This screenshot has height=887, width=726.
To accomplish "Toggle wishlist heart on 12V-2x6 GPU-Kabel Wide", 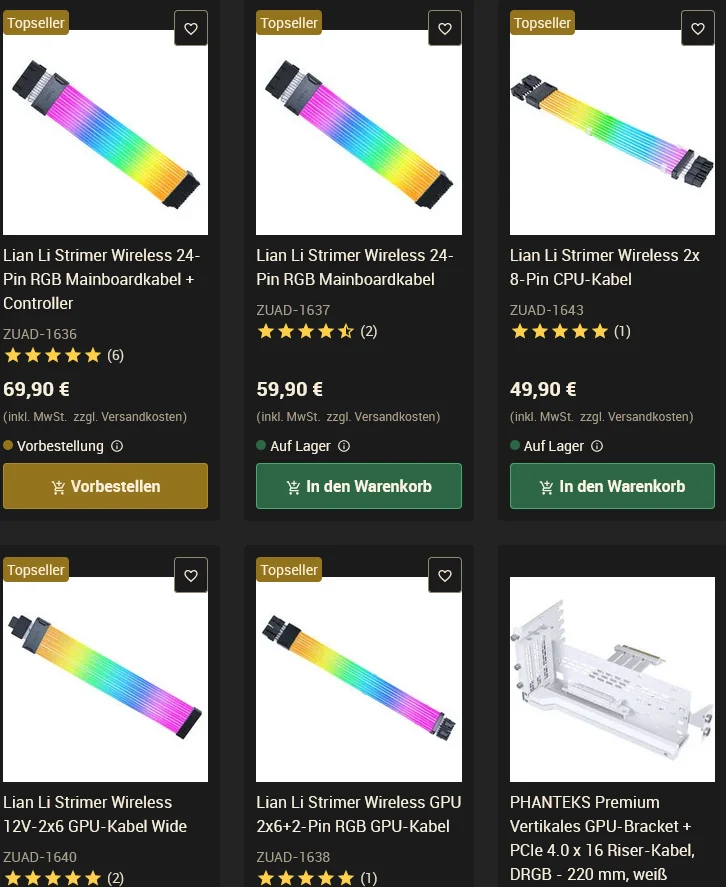I will point(191,576).
